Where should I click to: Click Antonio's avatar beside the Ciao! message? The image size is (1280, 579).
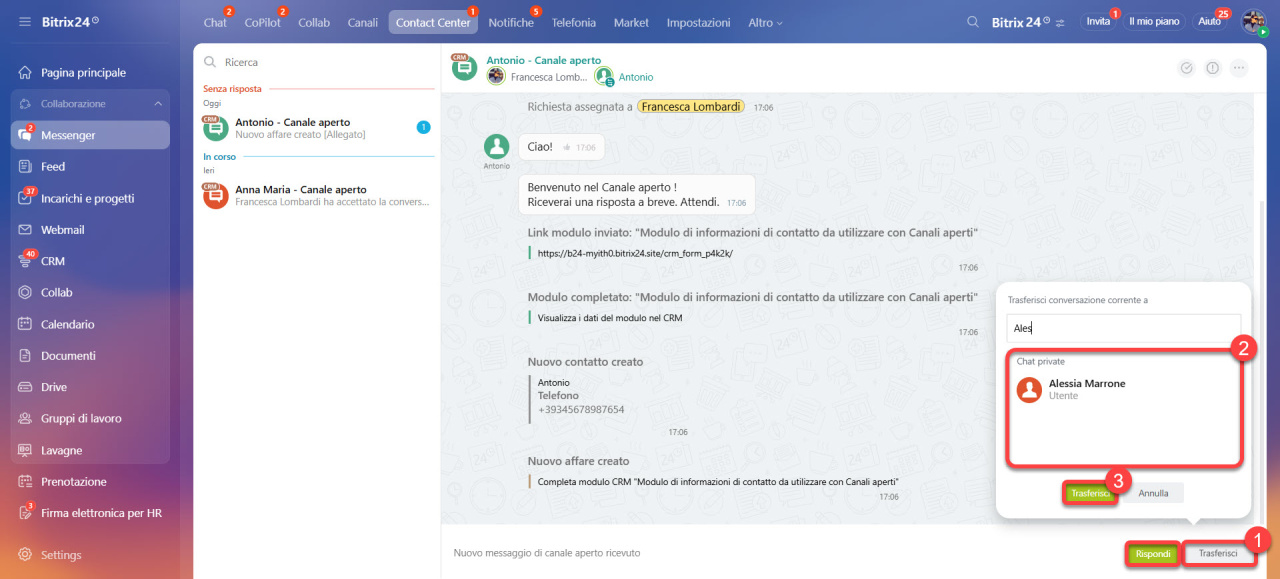(497, 147)
